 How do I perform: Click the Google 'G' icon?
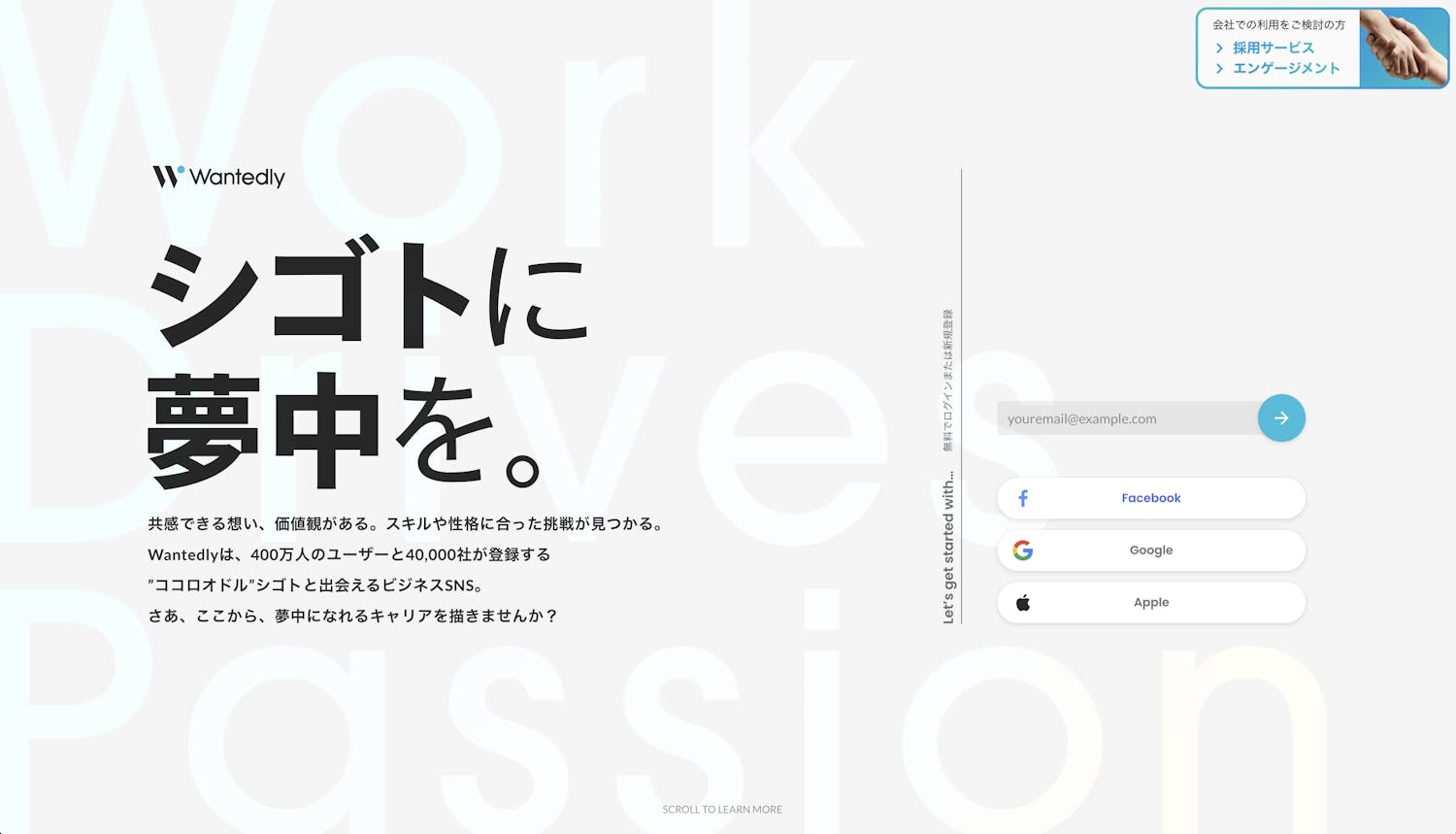1023,550
